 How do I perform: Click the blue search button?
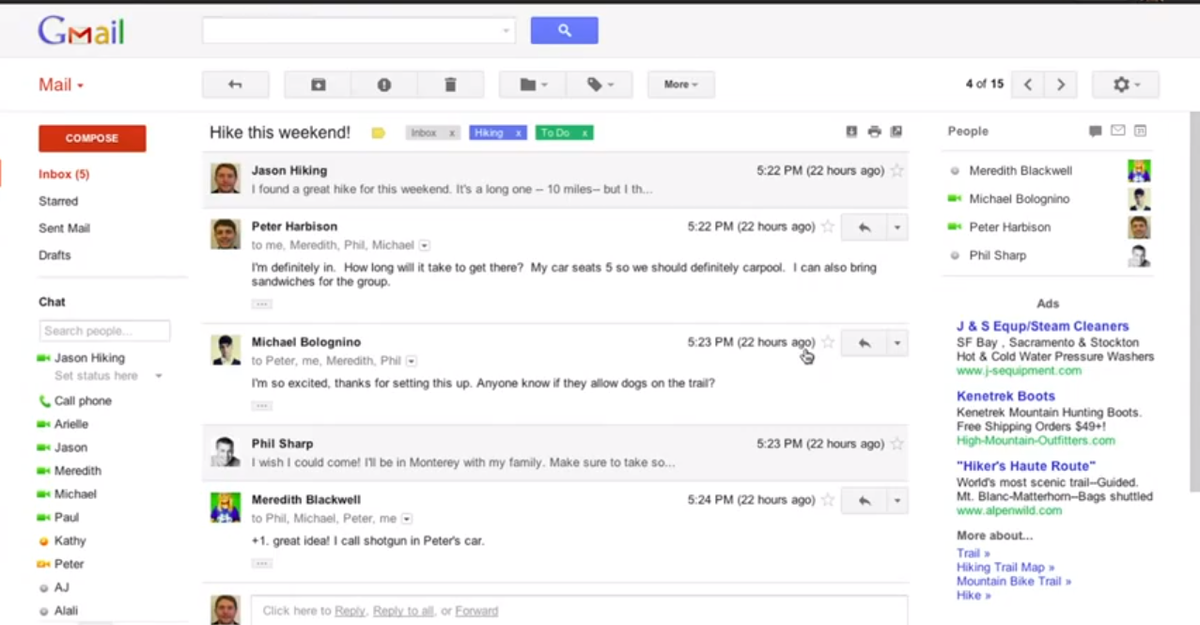click(x=564, y=31)
